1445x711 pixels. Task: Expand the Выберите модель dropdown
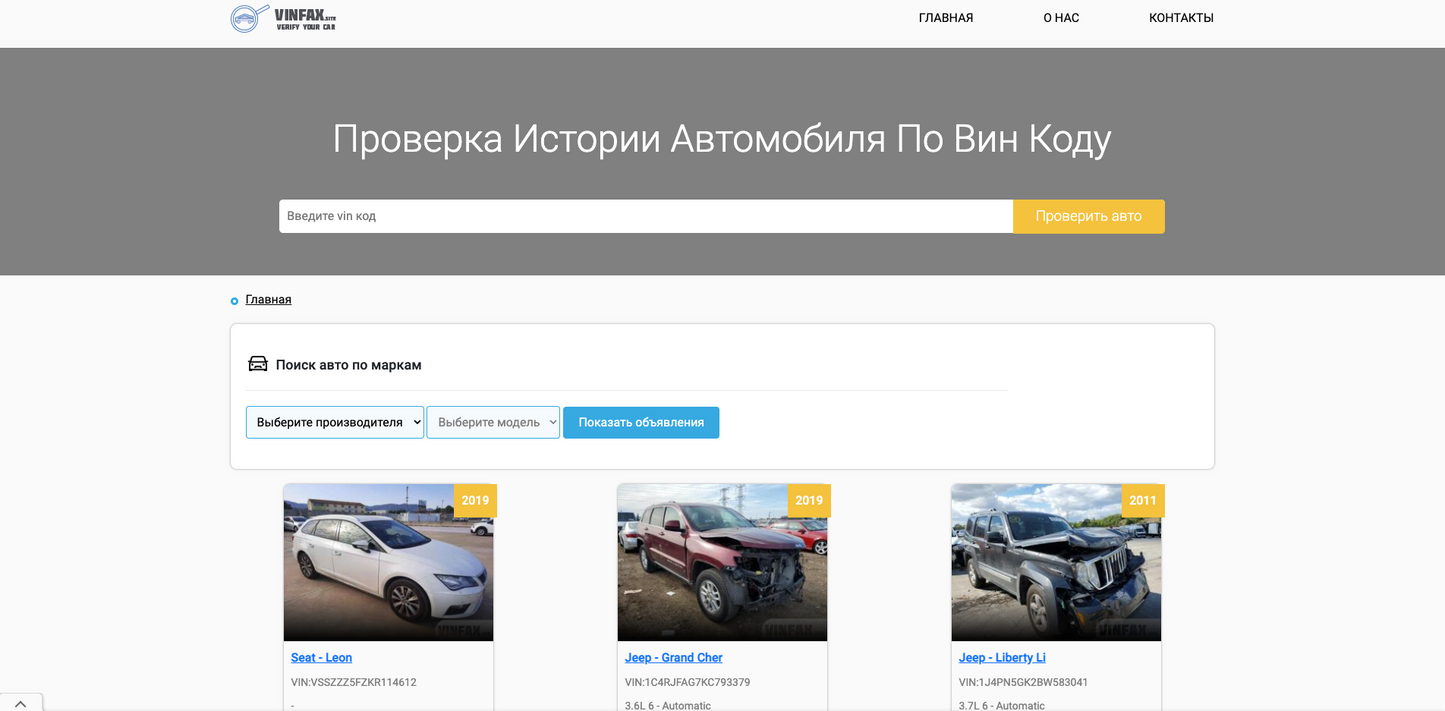[493, 422]
